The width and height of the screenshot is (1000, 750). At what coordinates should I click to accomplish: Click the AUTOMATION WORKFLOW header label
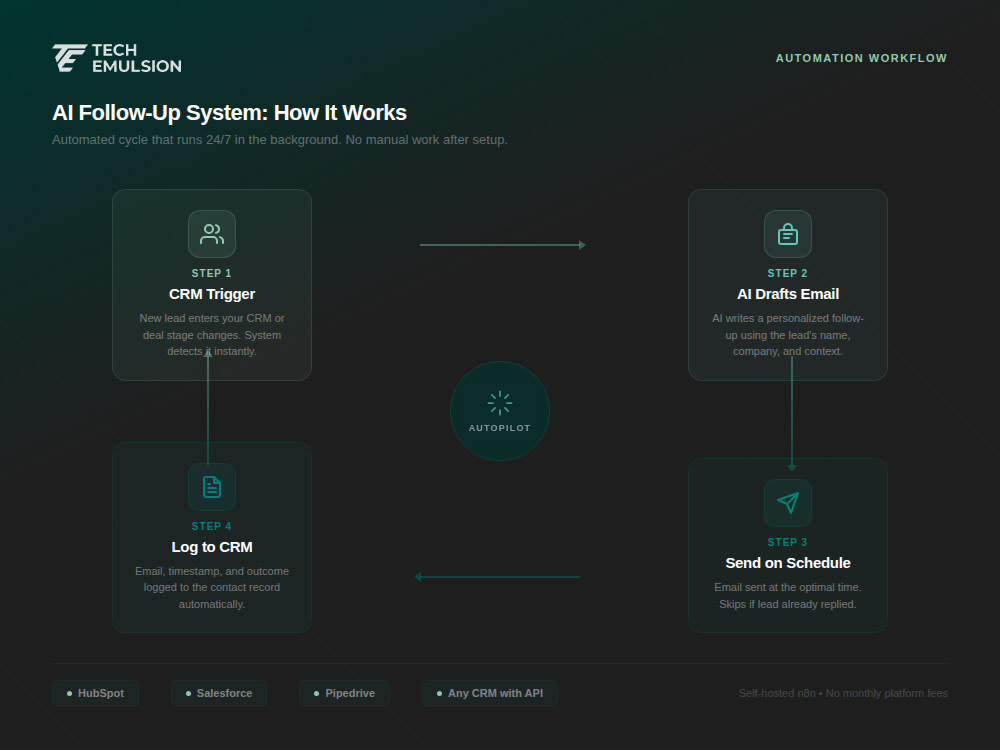861,58
